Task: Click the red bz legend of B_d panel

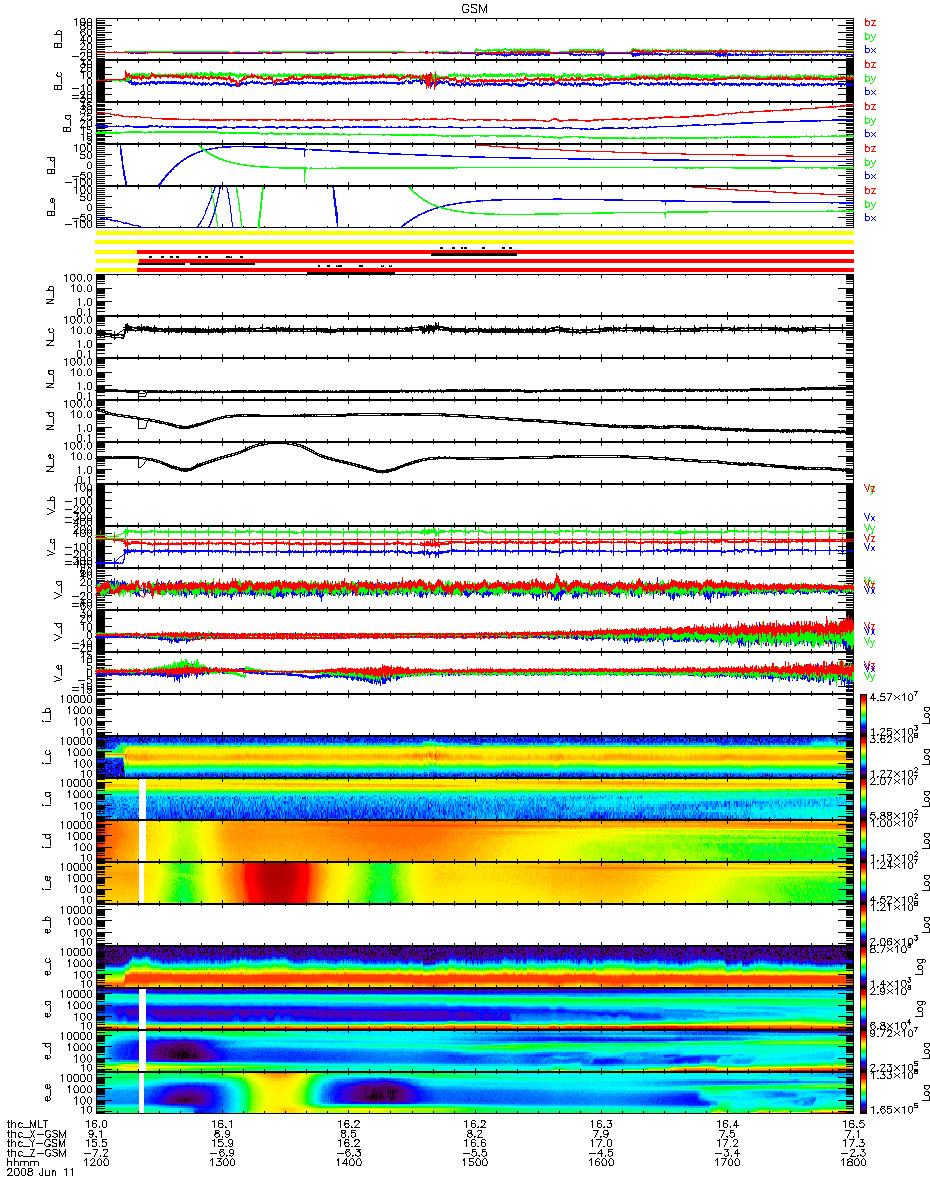Action: (869, 148)
